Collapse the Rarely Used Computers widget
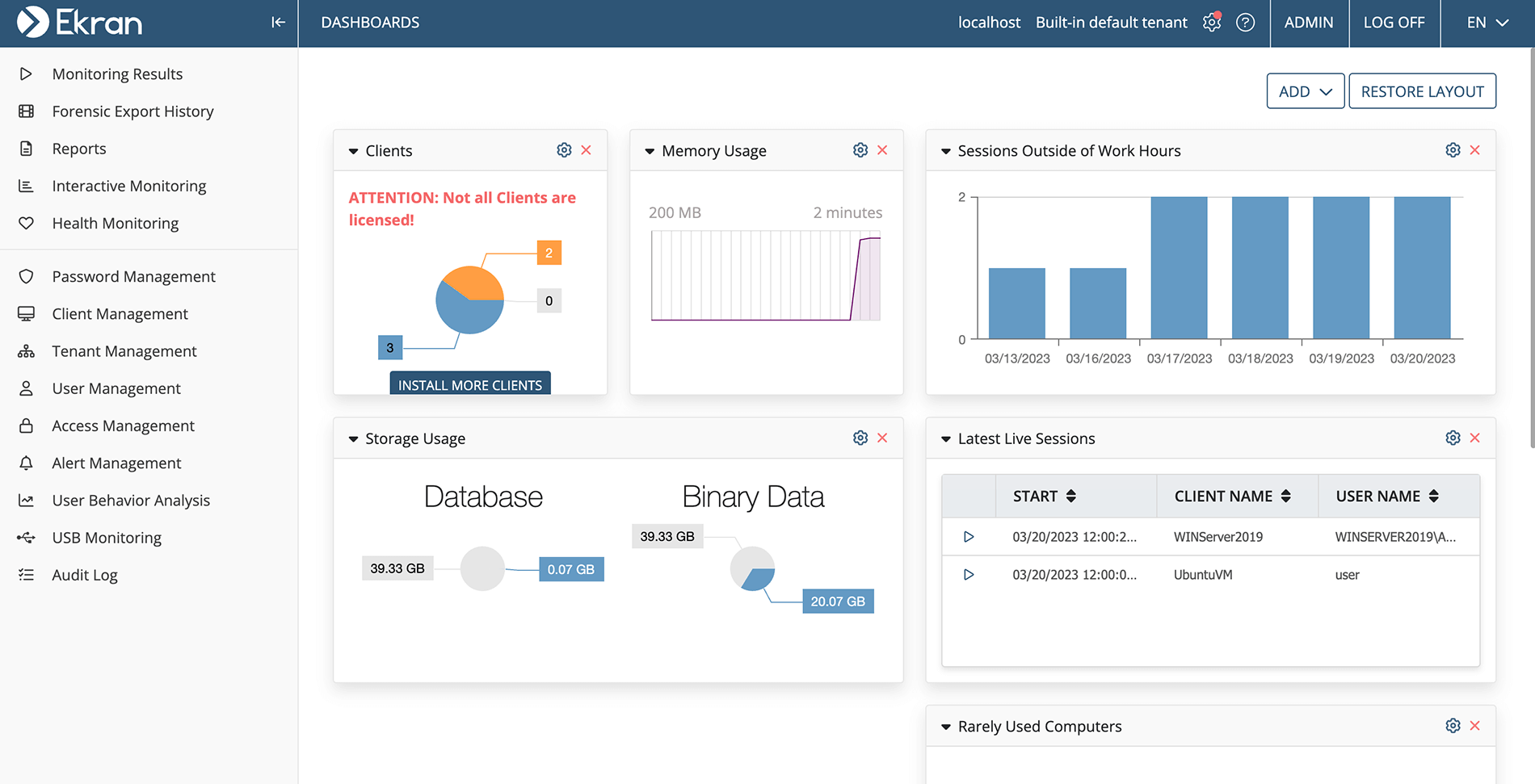This screenshot has height=784, width=1535. [x=946, y=727]
